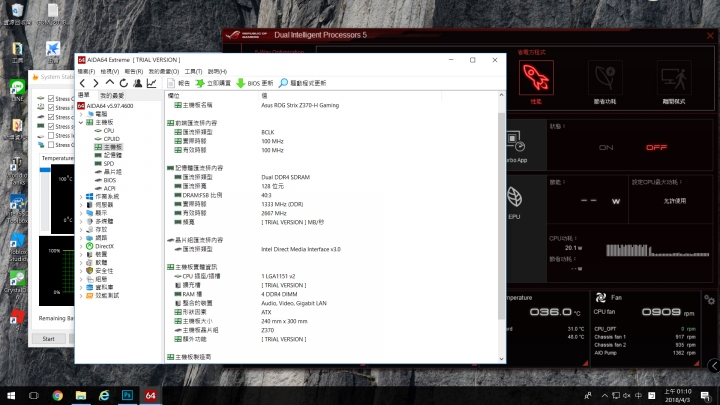
Task: Click the Temperature tab in System Stability
Action: (58, 158)
